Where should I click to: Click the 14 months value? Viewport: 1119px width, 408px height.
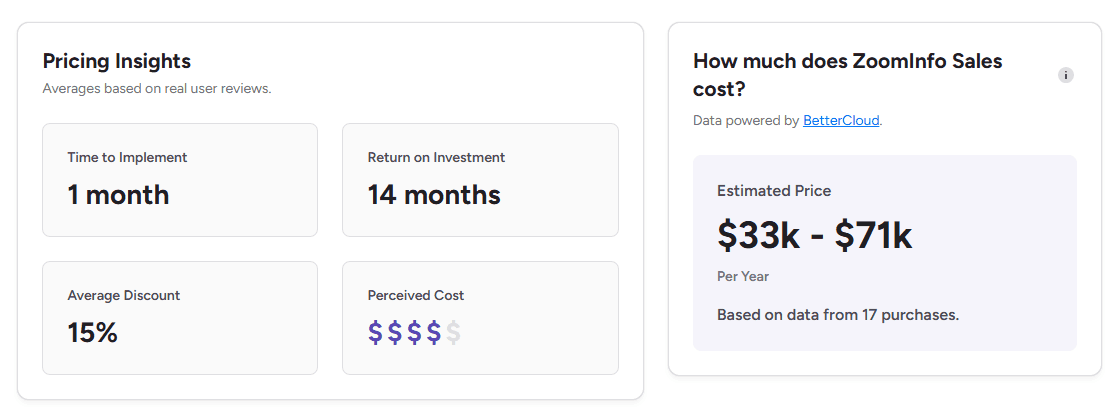(434, 195)
